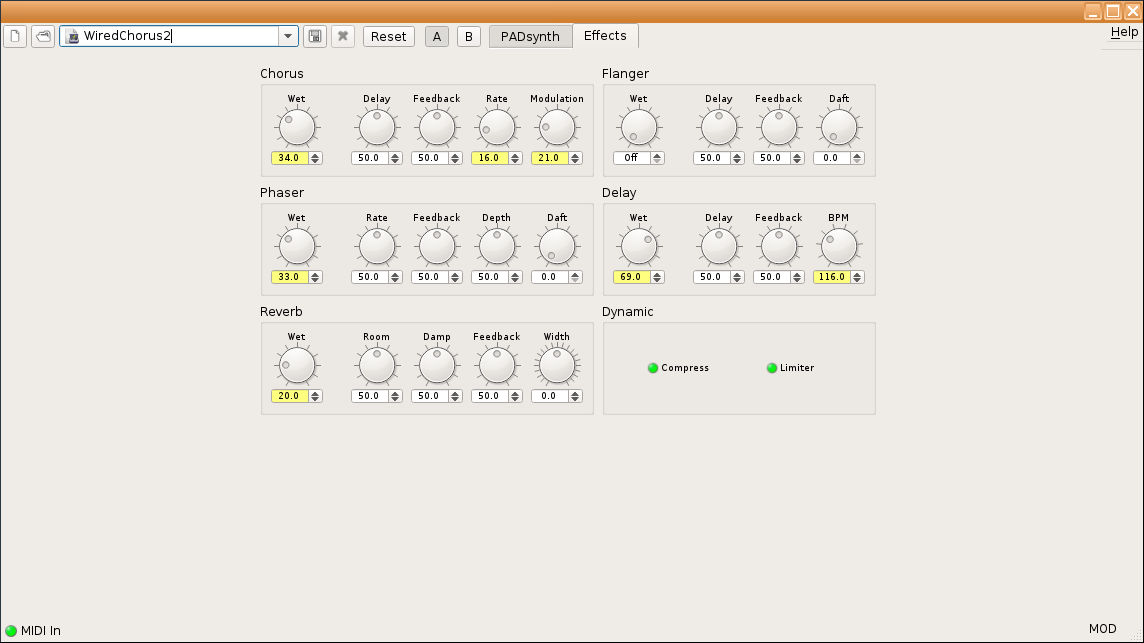The width and height of the screenshot is (1144, 643).
Task: Save the preset with the floppy icon
Action: (314, 36)
